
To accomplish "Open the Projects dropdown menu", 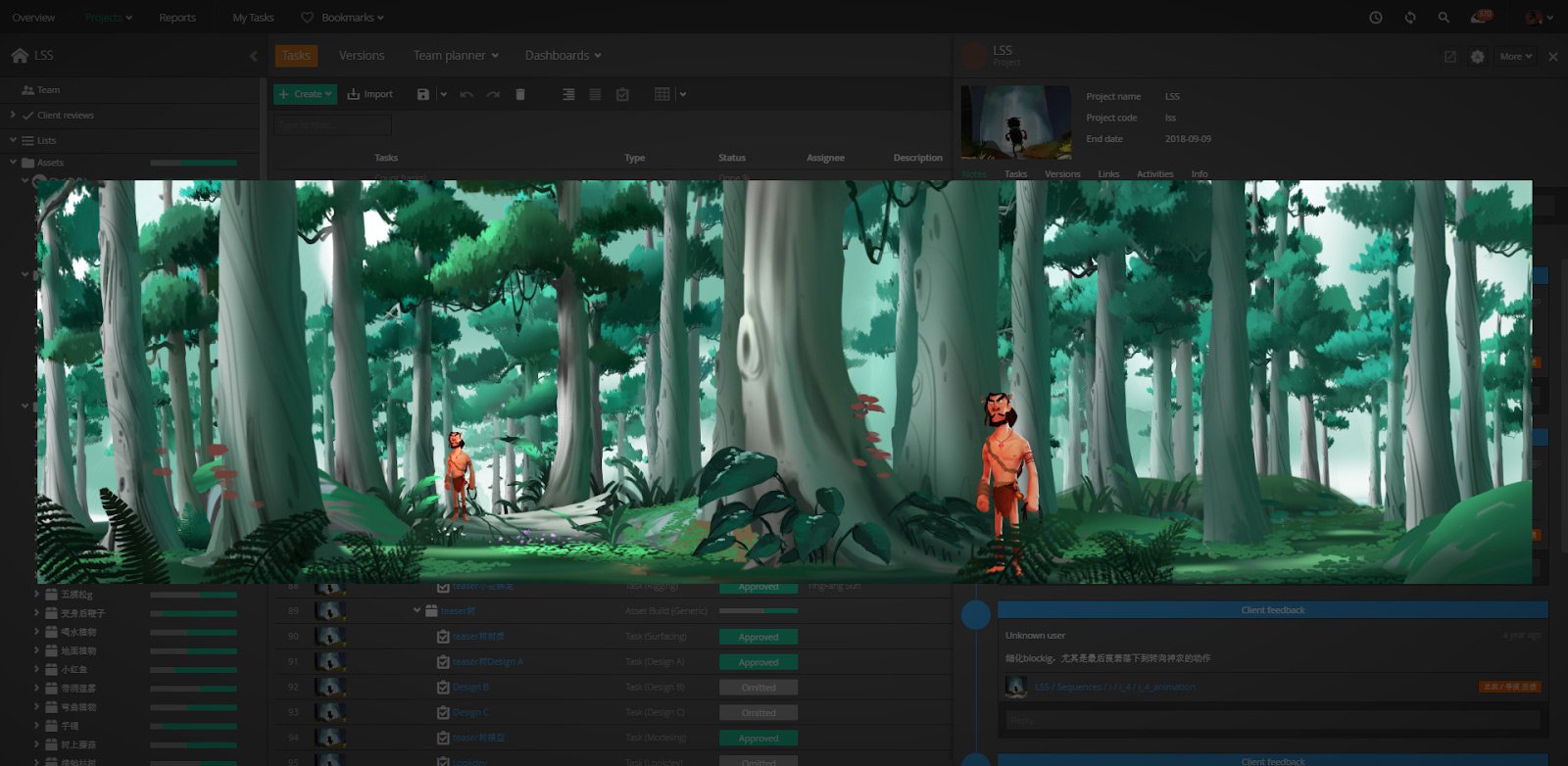I will coord(109,18).
